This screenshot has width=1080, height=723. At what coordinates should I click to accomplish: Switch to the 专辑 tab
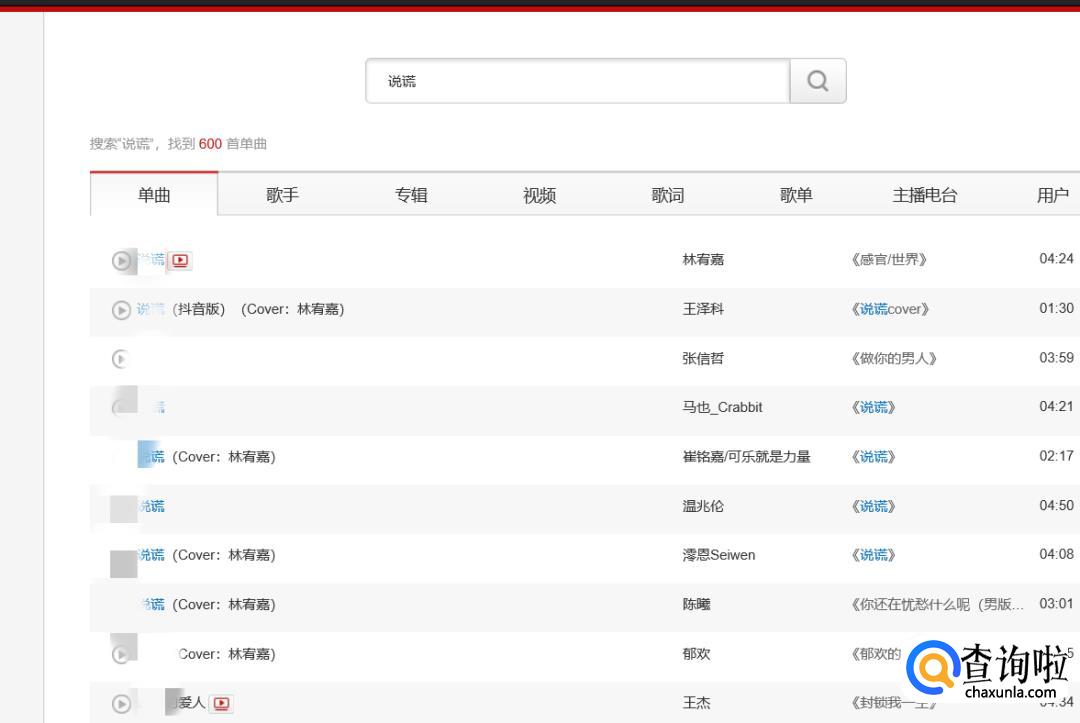tap(411, 195)
